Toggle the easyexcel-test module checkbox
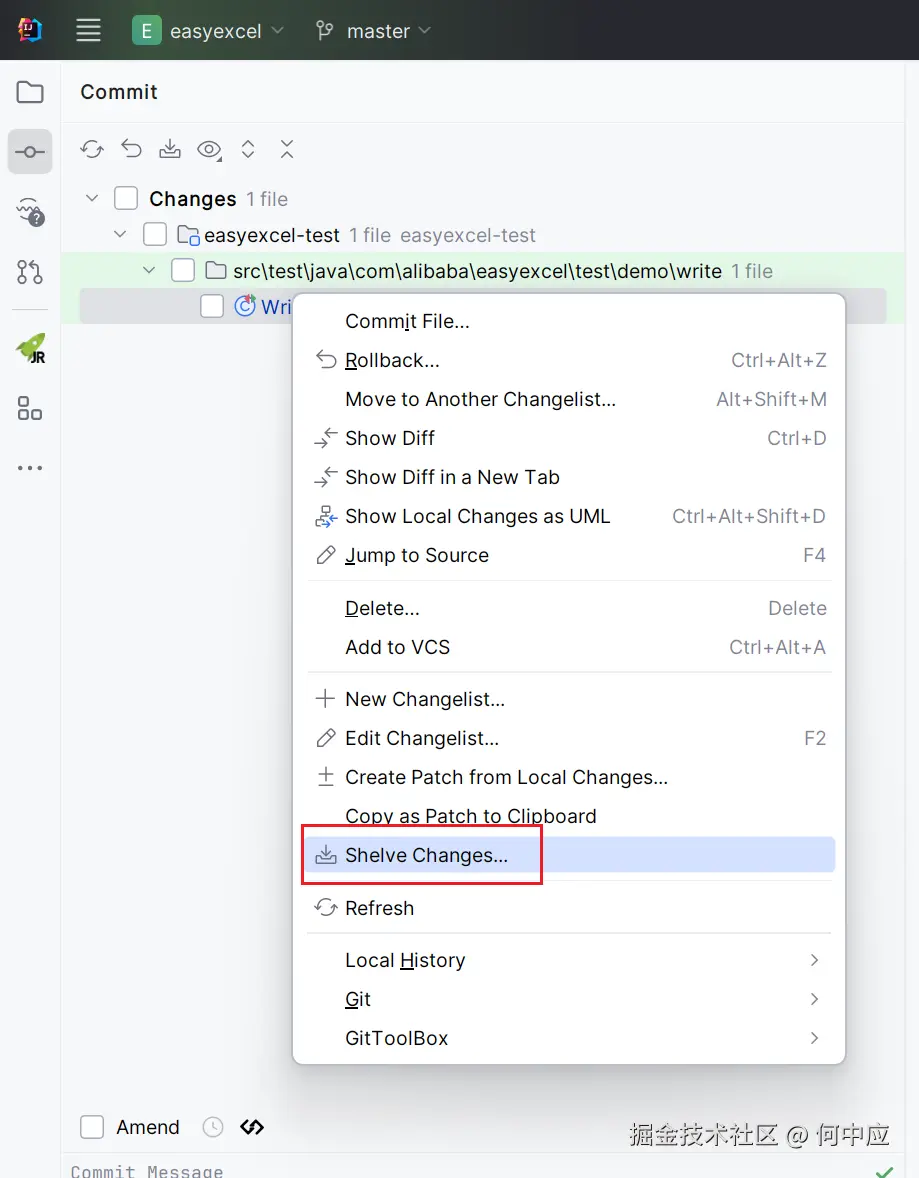919x1178 pixels. click(155, 234)
